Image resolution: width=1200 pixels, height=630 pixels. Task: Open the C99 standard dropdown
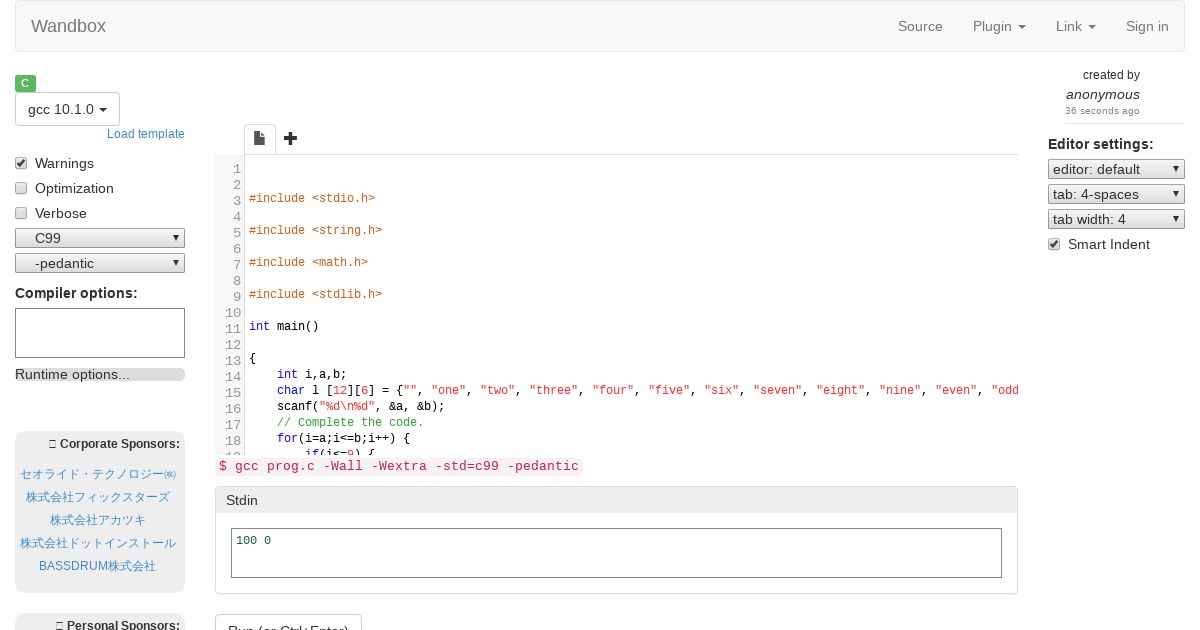pyautogui.click(x=100, y=238)
